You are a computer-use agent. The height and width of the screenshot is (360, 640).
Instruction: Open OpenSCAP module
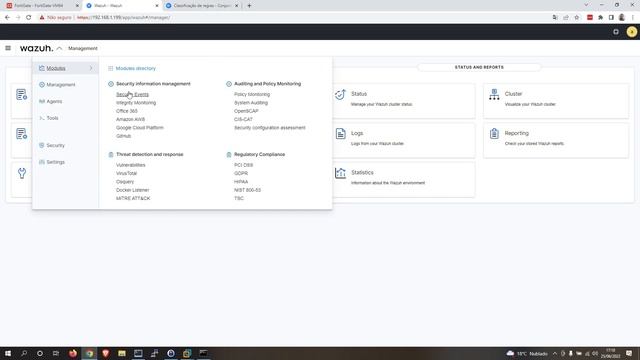246,111
